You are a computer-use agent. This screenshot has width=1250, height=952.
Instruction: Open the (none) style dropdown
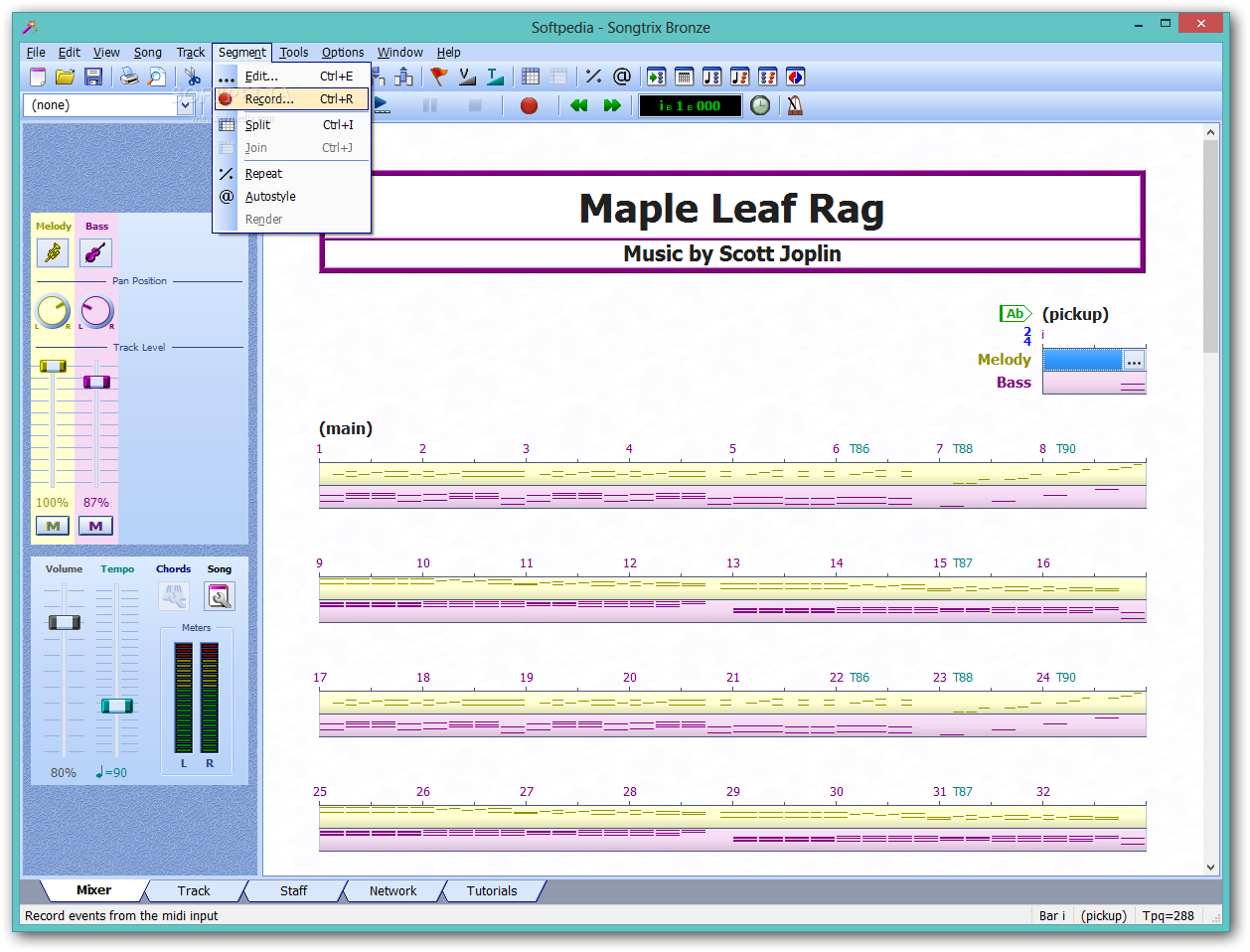point(185,105)
